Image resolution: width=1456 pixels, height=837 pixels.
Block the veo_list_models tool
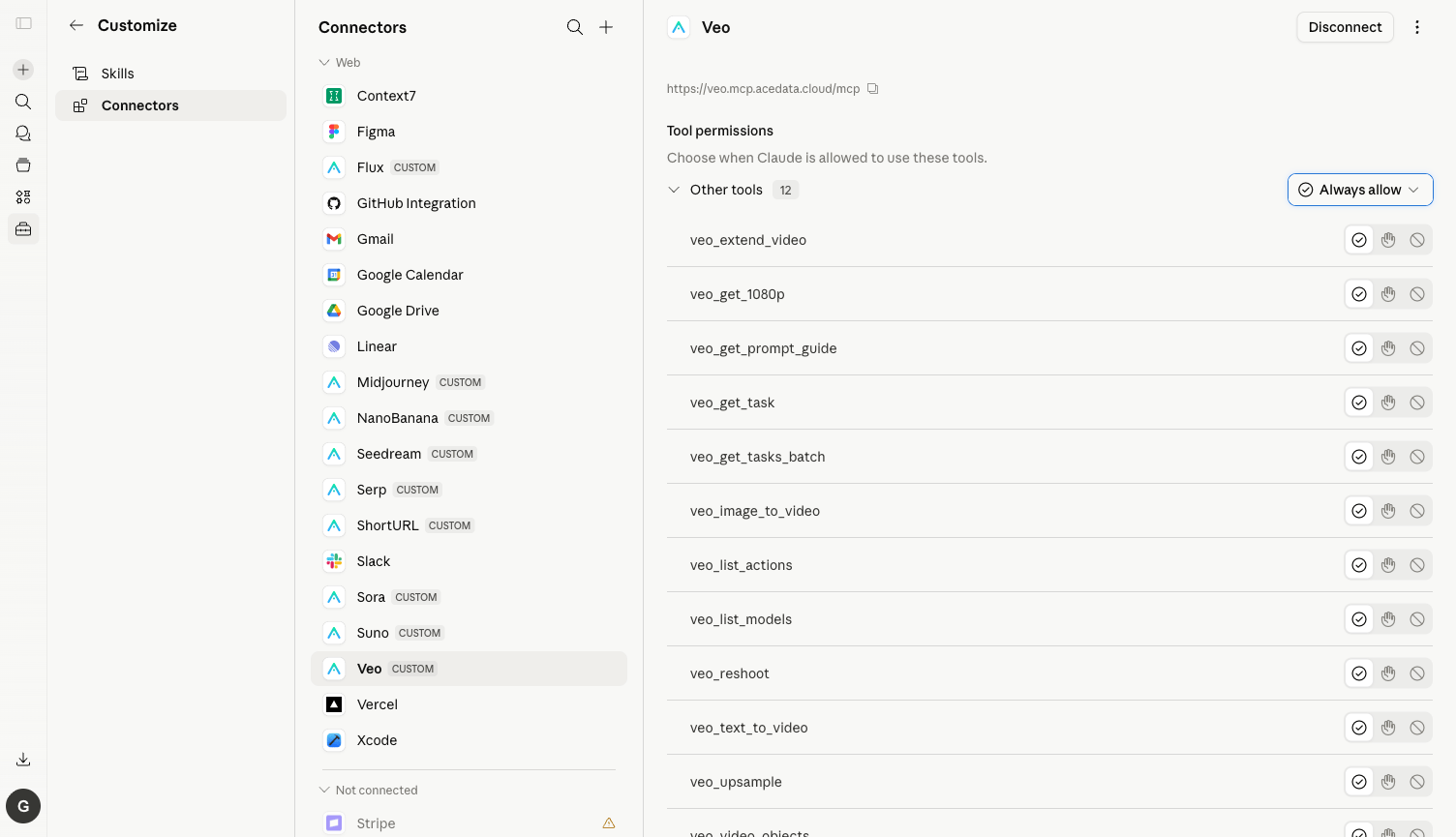1417,619
